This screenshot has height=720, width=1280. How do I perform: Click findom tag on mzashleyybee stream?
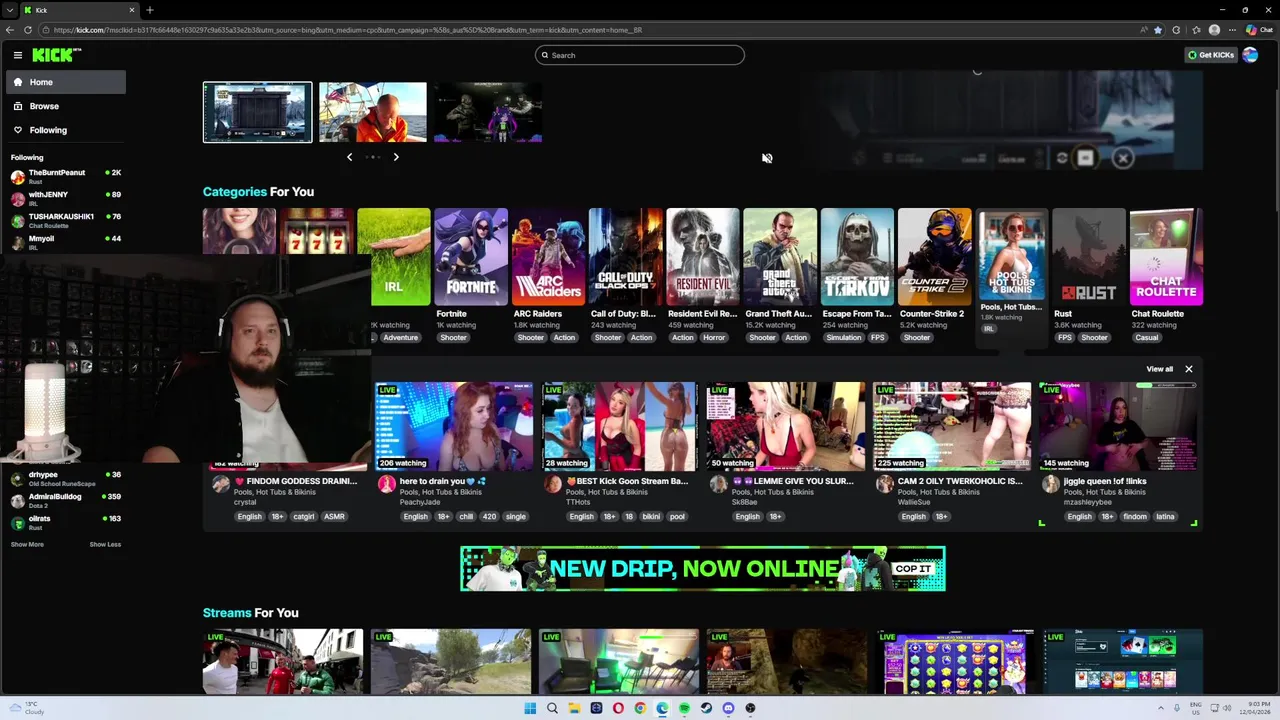1135,516
